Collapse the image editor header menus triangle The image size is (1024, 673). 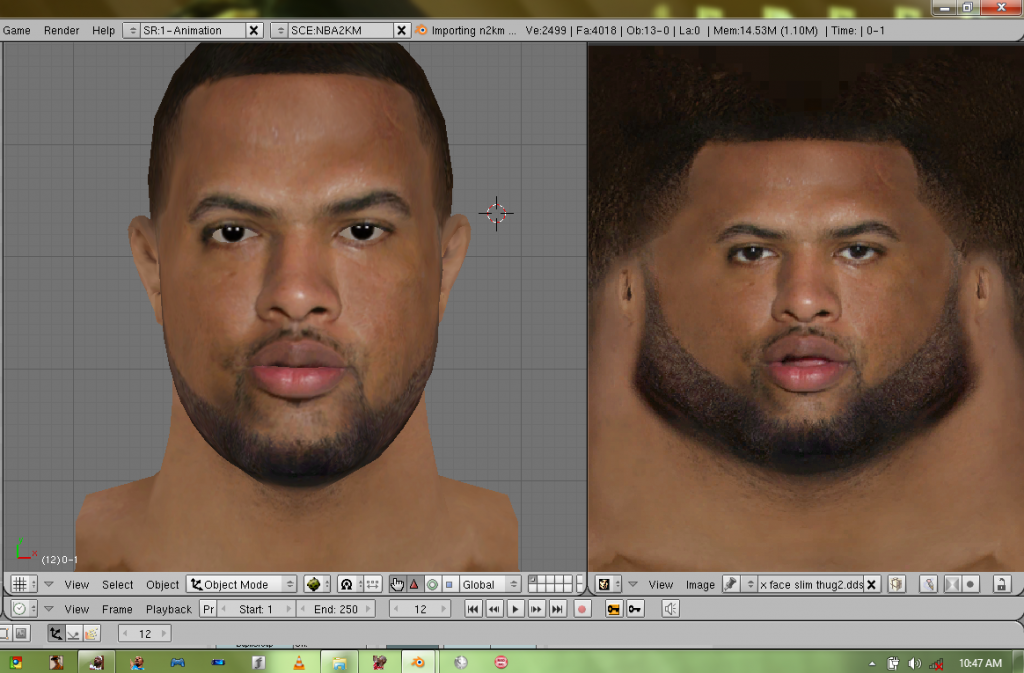pyautogui.click(x=632, y=584)
